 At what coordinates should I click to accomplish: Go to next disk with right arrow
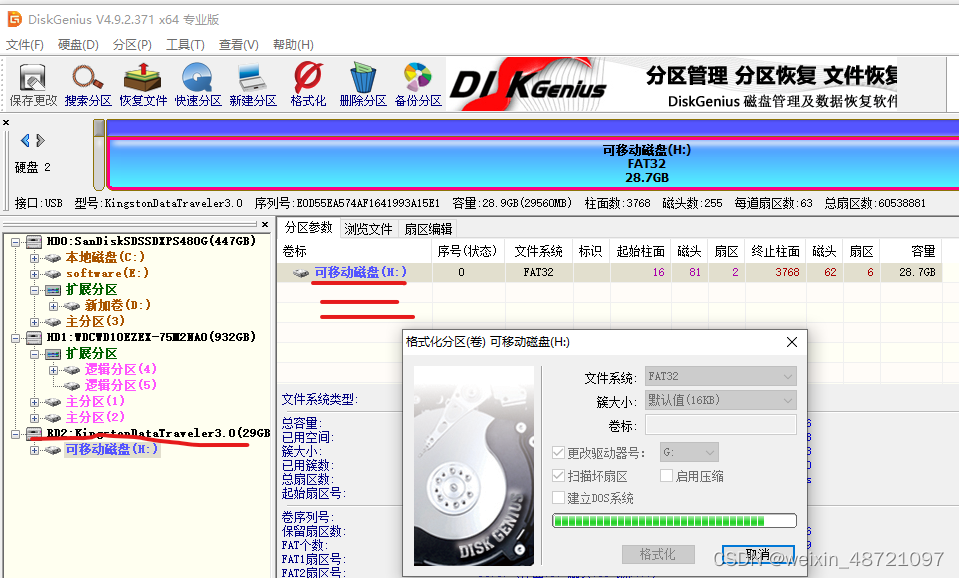pos(40,141)
